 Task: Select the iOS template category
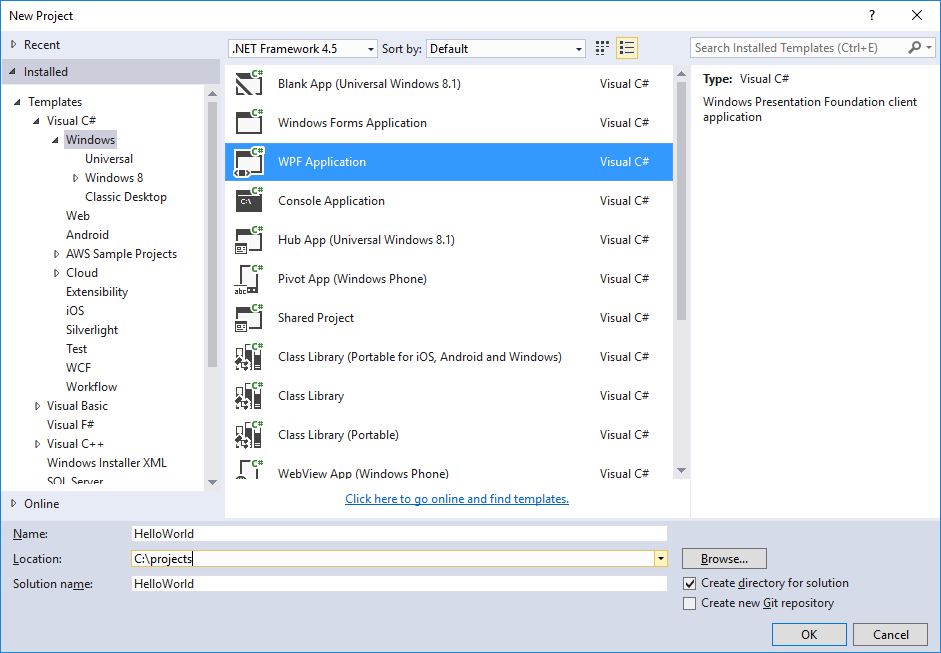(75, 311)
